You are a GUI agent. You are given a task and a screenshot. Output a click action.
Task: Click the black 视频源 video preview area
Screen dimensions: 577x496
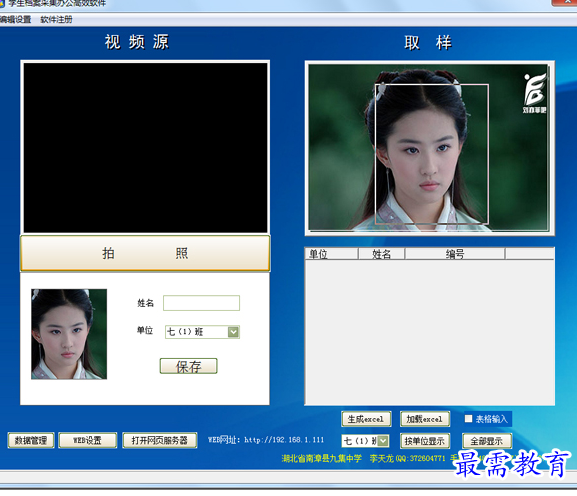tap(145, 148)
